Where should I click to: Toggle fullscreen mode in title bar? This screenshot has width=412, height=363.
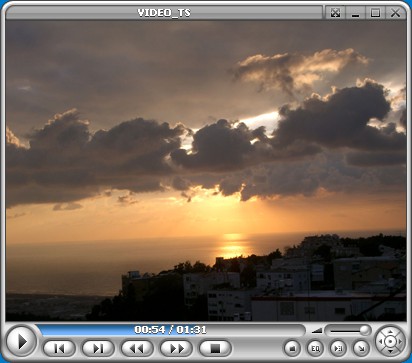pos(335,13)
